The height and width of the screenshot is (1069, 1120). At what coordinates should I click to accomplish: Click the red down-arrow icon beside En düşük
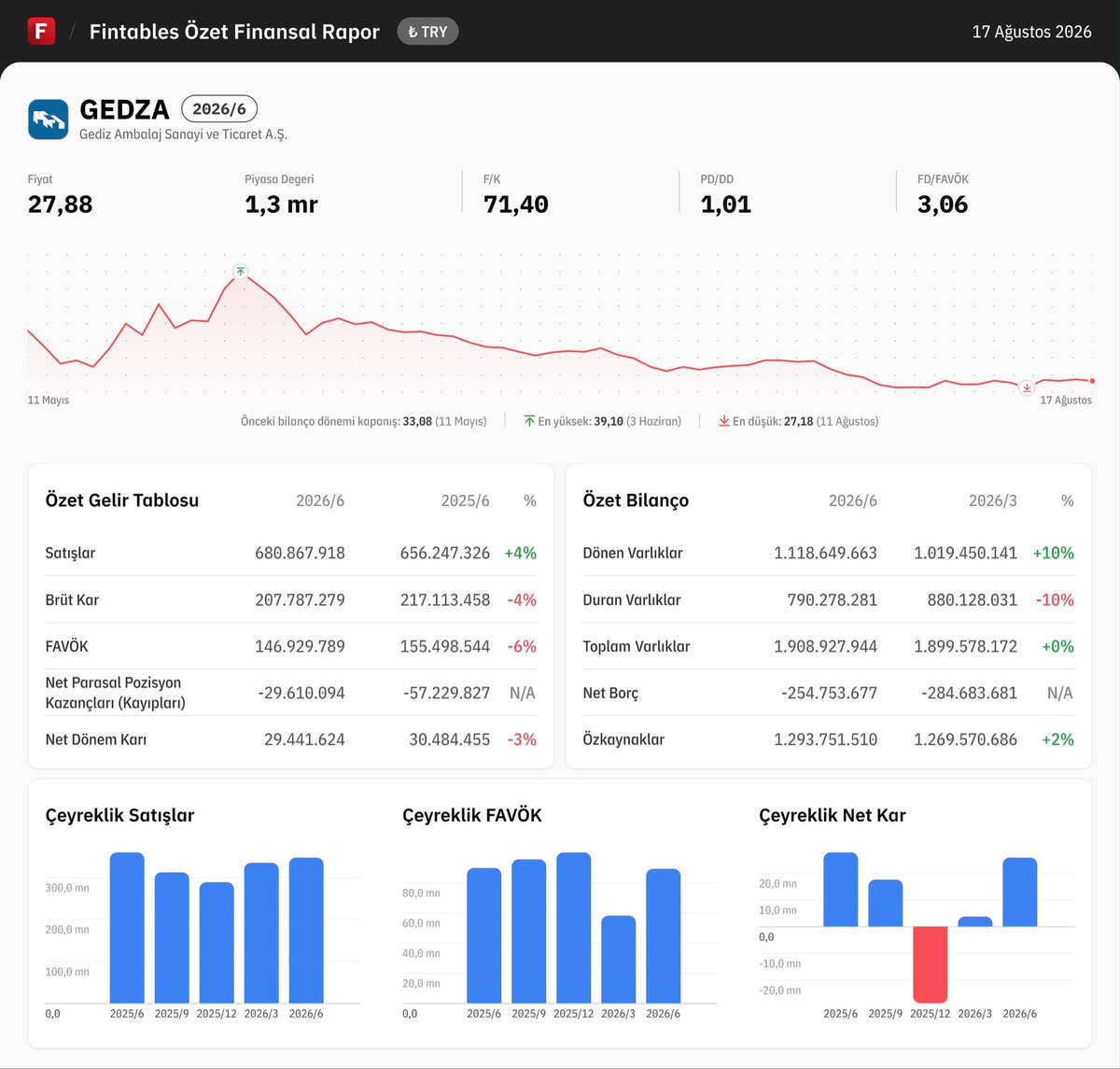tap(724, 421)
